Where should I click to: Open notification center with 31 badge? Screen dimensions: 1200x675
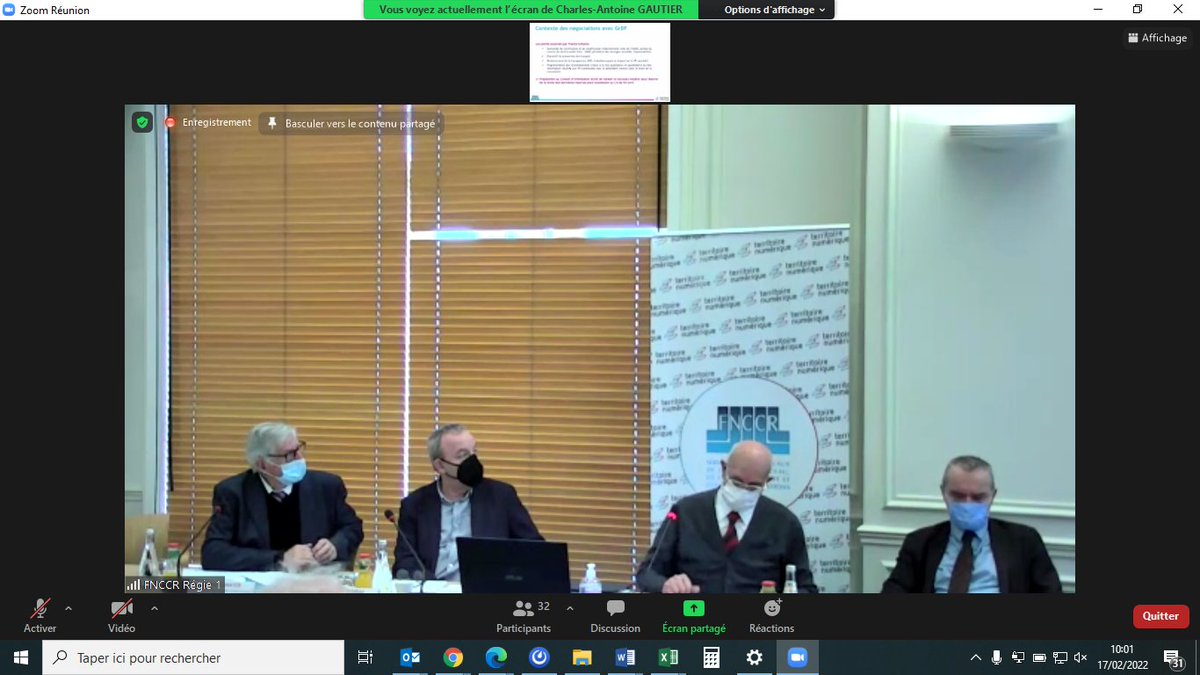pyautogui.click(x=1175, y=658)
